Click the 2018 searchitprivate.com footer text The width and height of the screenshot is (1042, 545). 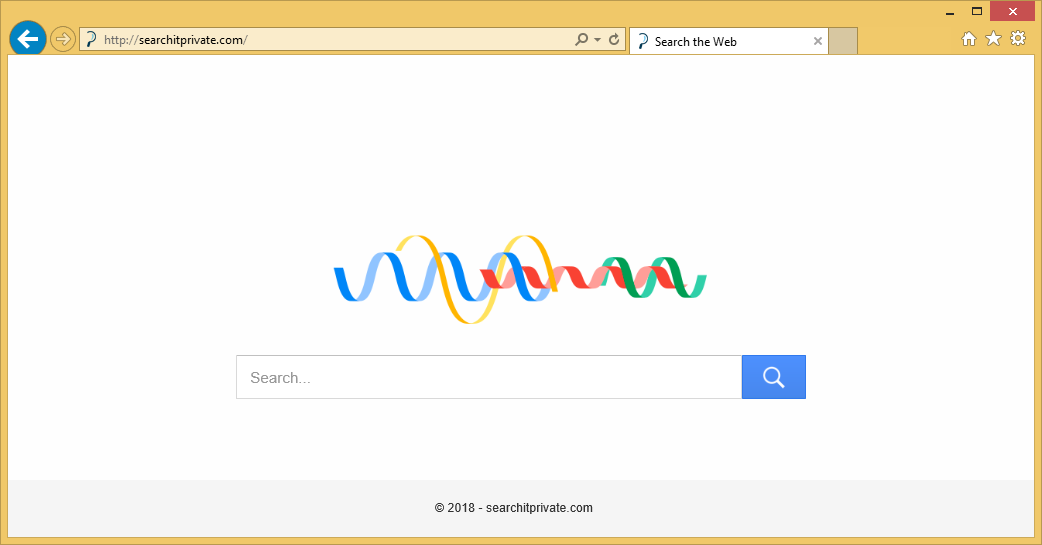tap(514, 508)
